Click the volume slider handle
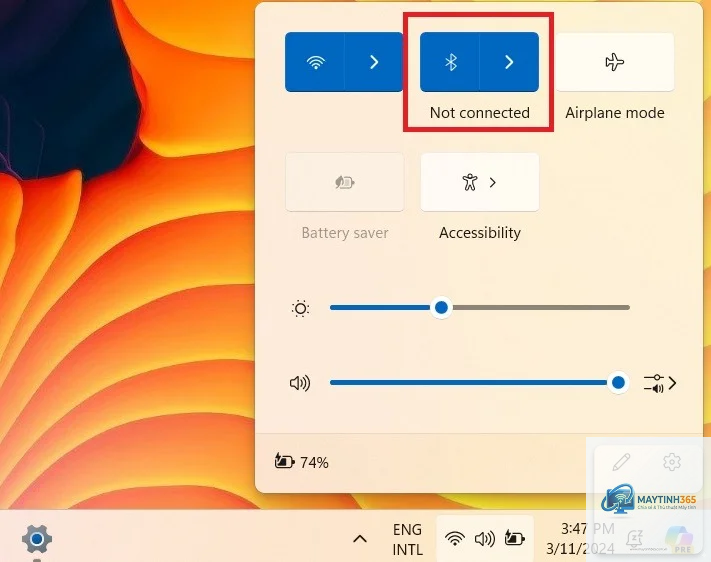 click(618, 383)
